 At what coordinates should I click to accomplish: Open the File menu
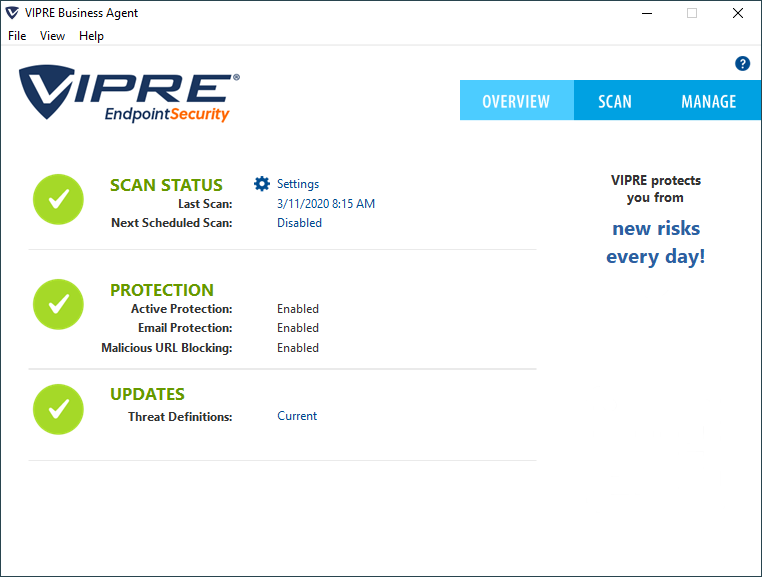tap(17, 36)
